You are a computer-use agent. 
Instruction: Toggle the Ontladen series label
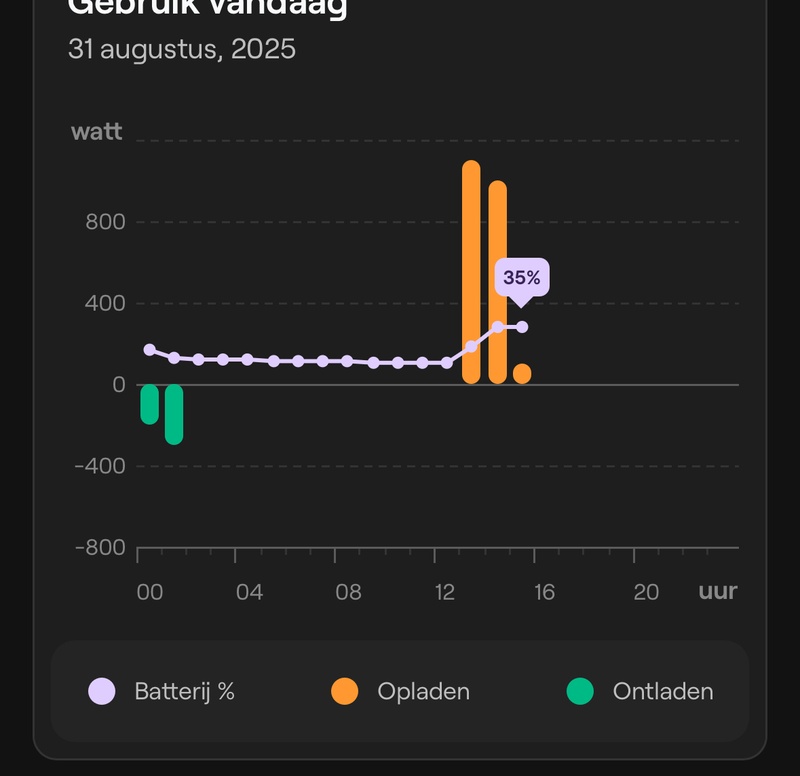[x=663, y=691]
